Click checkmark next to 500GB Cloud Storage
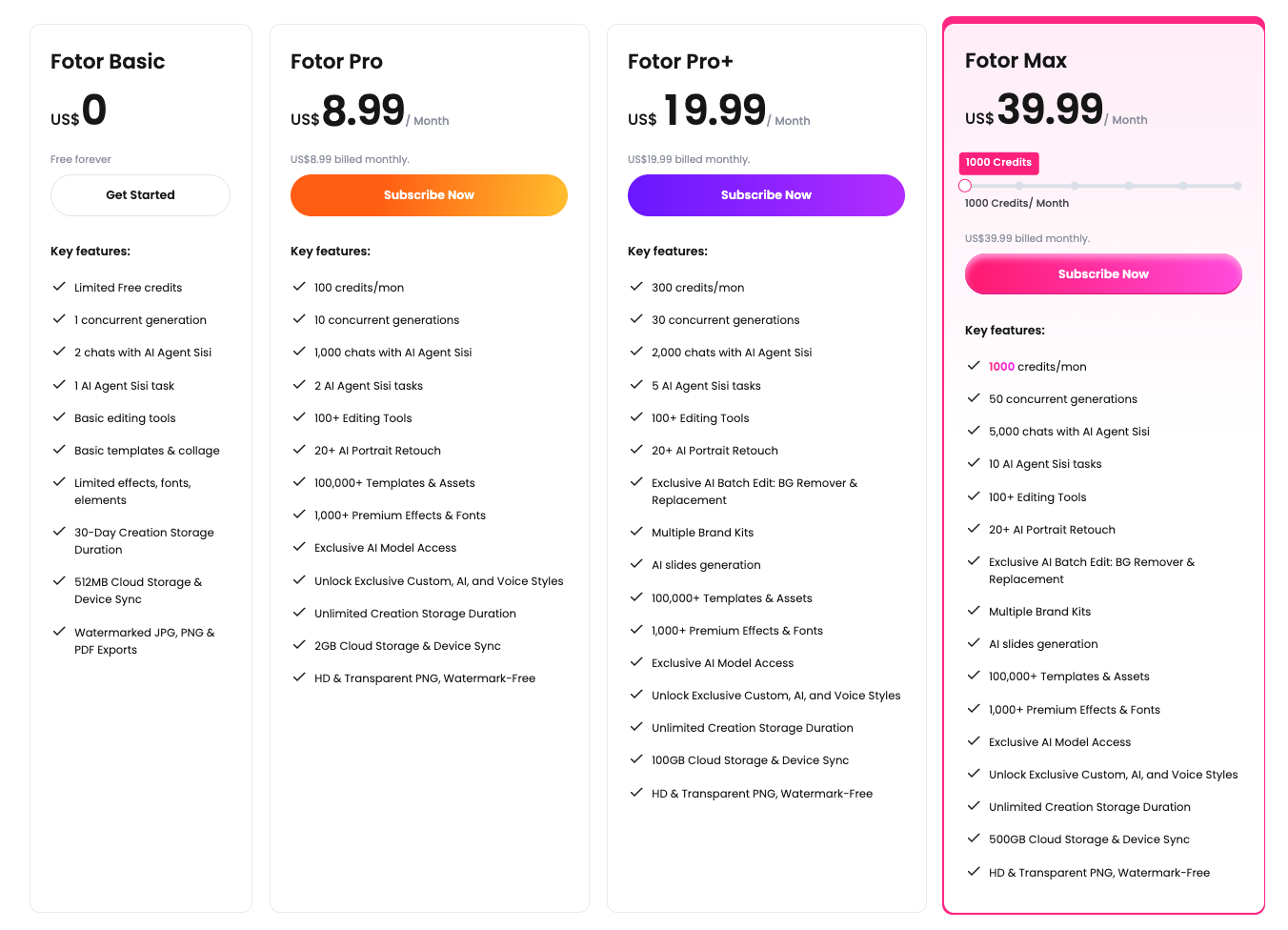This screenshot has width=1288, height=930. coord(974,839)
